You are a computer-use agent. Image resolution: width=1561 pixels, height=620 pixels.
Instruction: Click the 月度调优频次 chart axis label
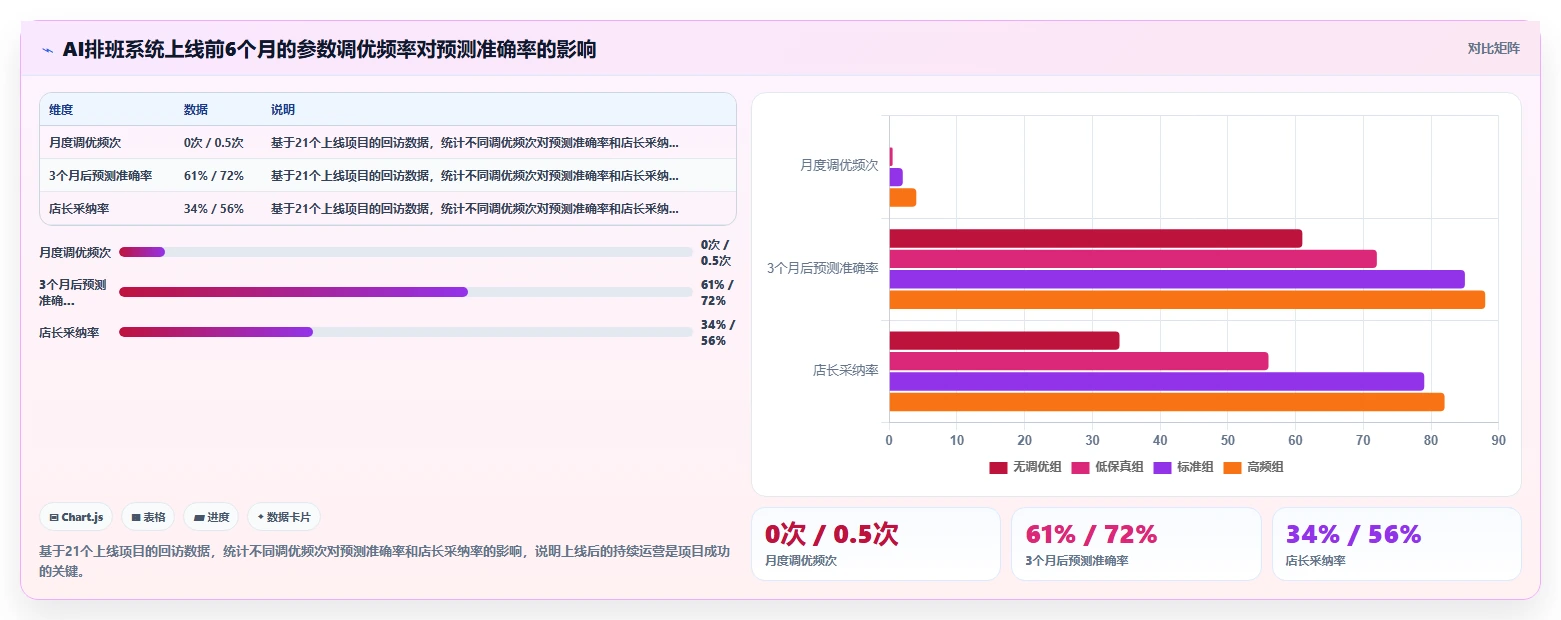click(x=839, y=166)
